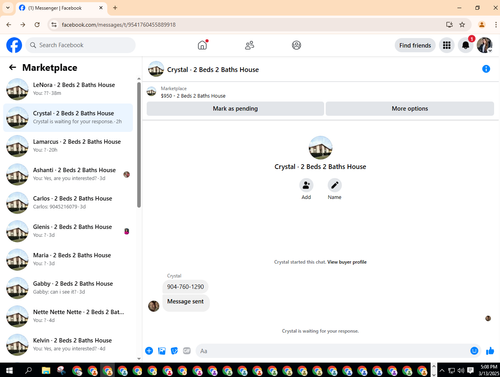Image resolution: width=500 pixels, height=377 pixels.
Task: Open the $950 2 Beds listing link
Action: (193, 96)
